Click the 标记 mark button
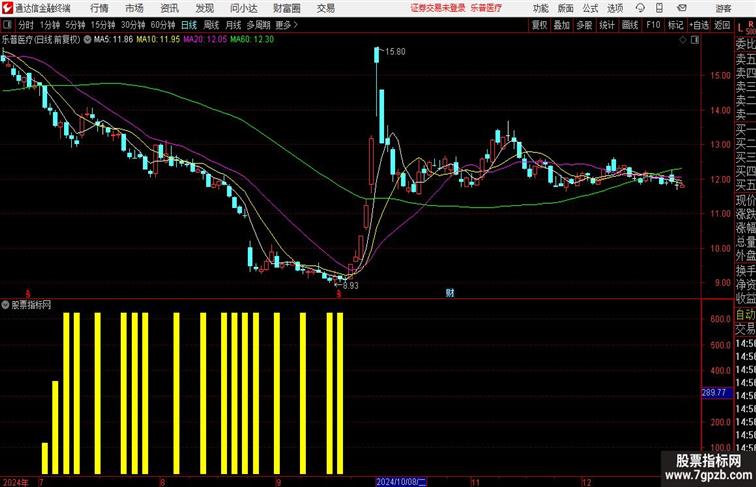 675,25
